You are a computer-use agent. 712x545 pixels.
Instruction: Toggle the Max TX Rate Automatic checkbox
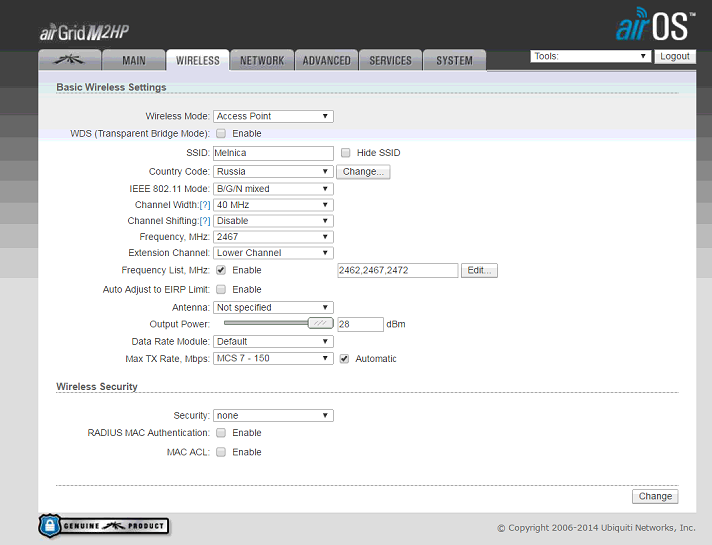(344, 359)
